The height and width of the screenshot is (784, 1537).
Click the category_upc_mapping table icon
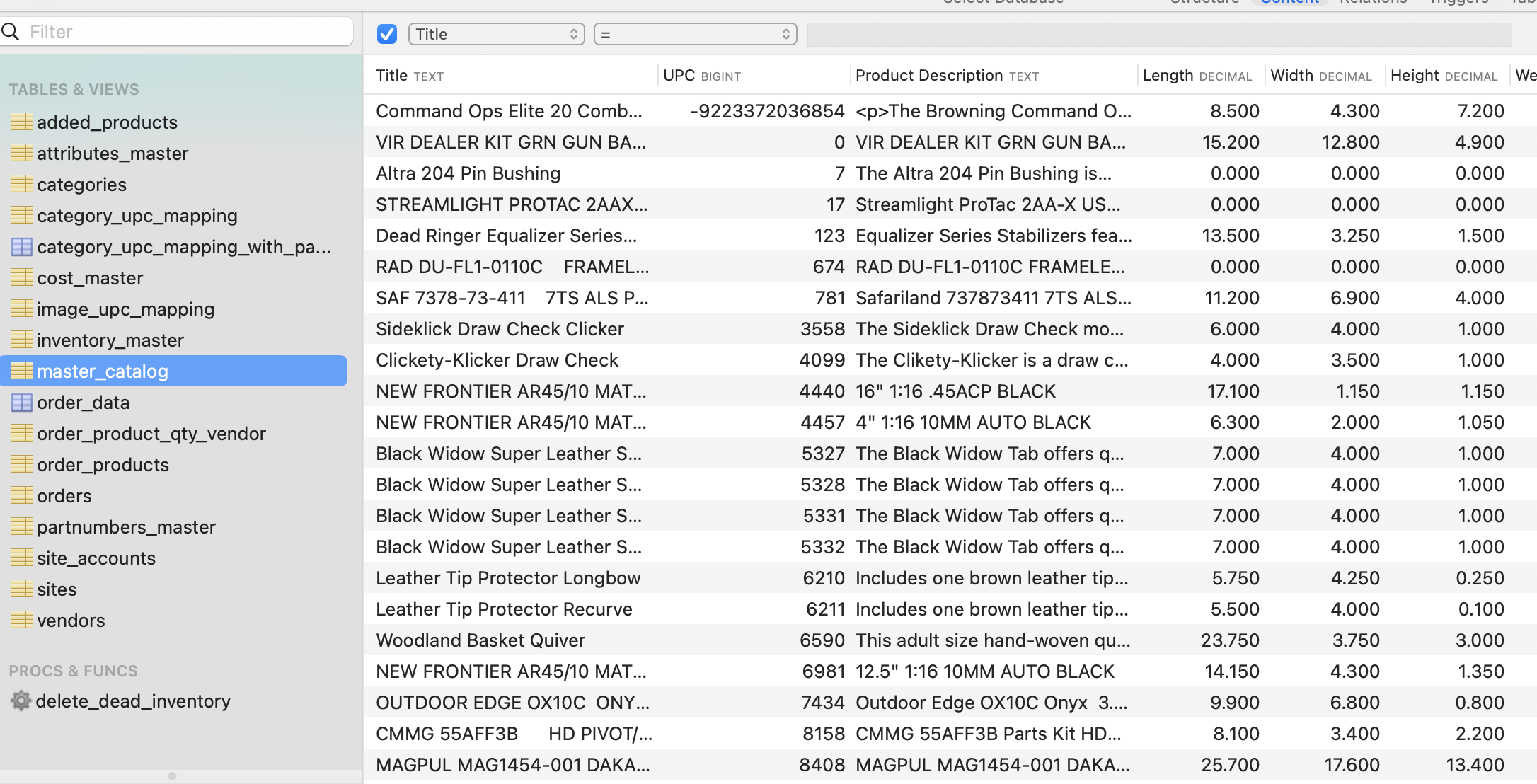[x=21, y=215]
